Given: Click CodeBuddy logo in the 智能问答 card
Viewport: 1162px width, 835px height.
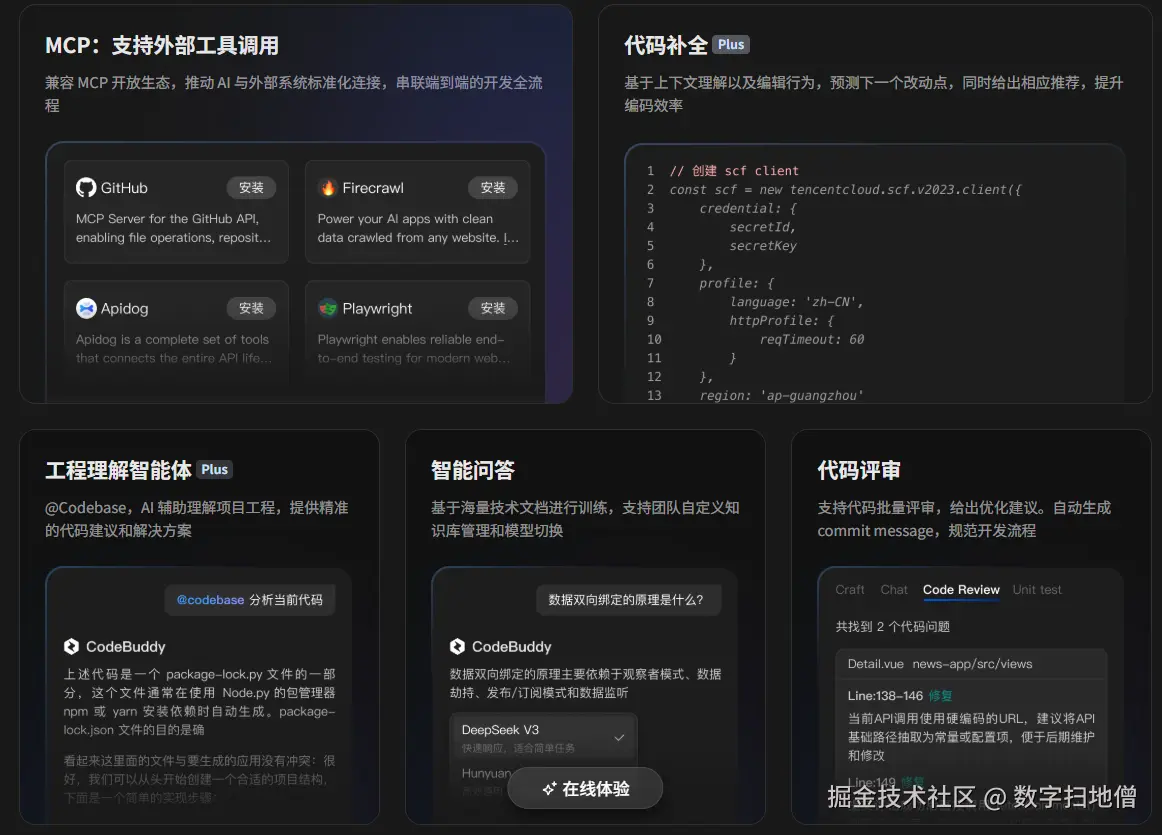Looking at the screenshot, I should (x=457, y=646).
